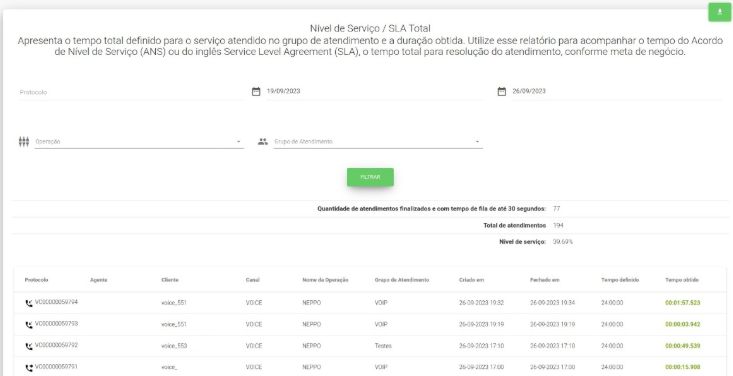This screenshot has width=733, height=376.
Task: Open start date calendar icon
Action: click(x=256, y=92)
